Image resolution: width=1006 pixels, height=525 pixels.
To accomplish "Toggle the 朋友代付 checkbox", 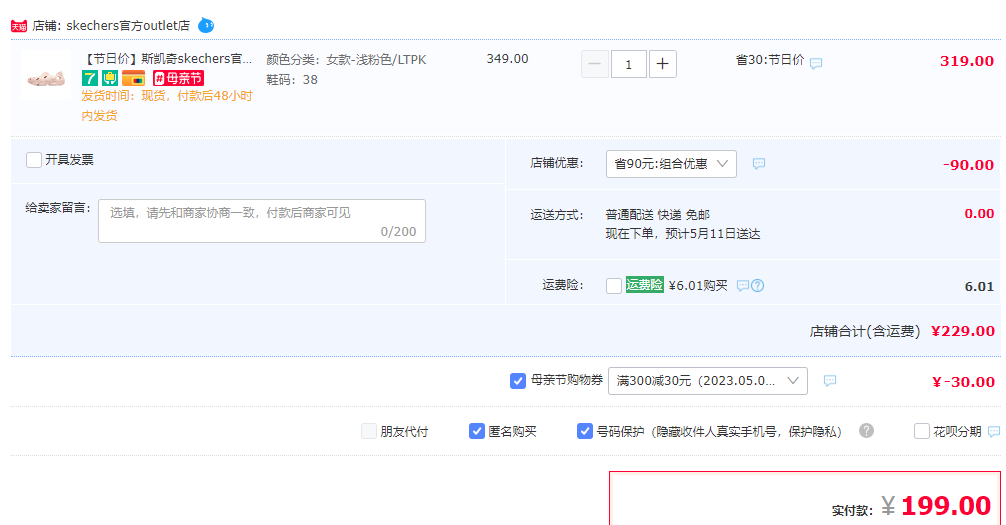I will (x=369, y=431).
